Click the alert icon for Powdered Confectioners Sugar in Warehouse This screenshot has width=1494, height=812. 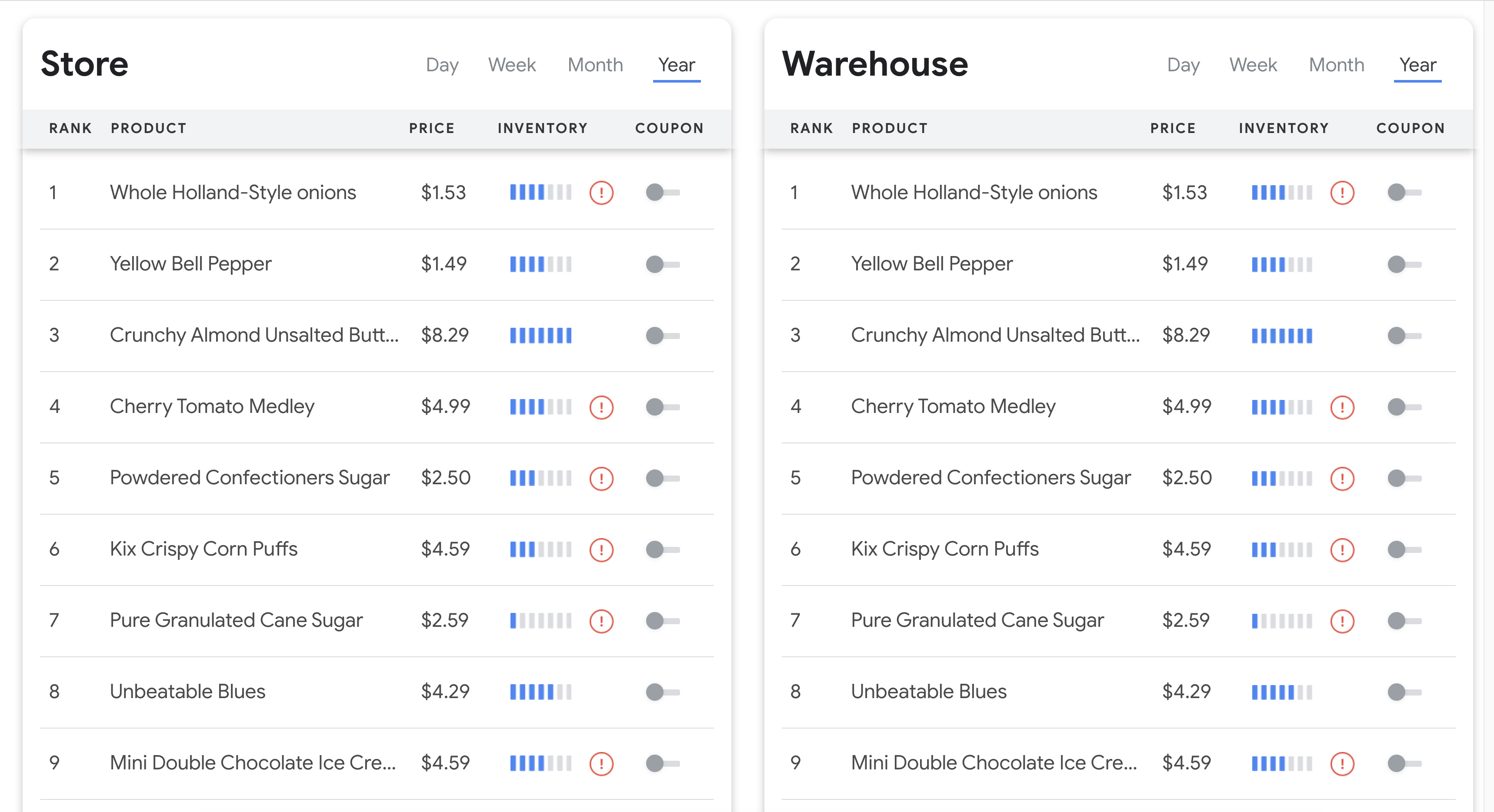coord(1342,478)
